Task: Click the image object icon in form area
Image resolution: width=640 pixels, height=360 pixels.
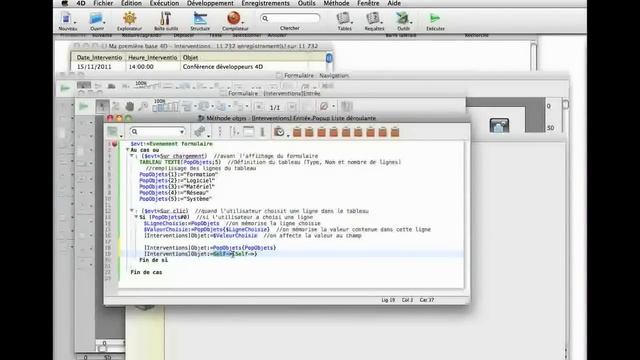Action: (499, 125)
